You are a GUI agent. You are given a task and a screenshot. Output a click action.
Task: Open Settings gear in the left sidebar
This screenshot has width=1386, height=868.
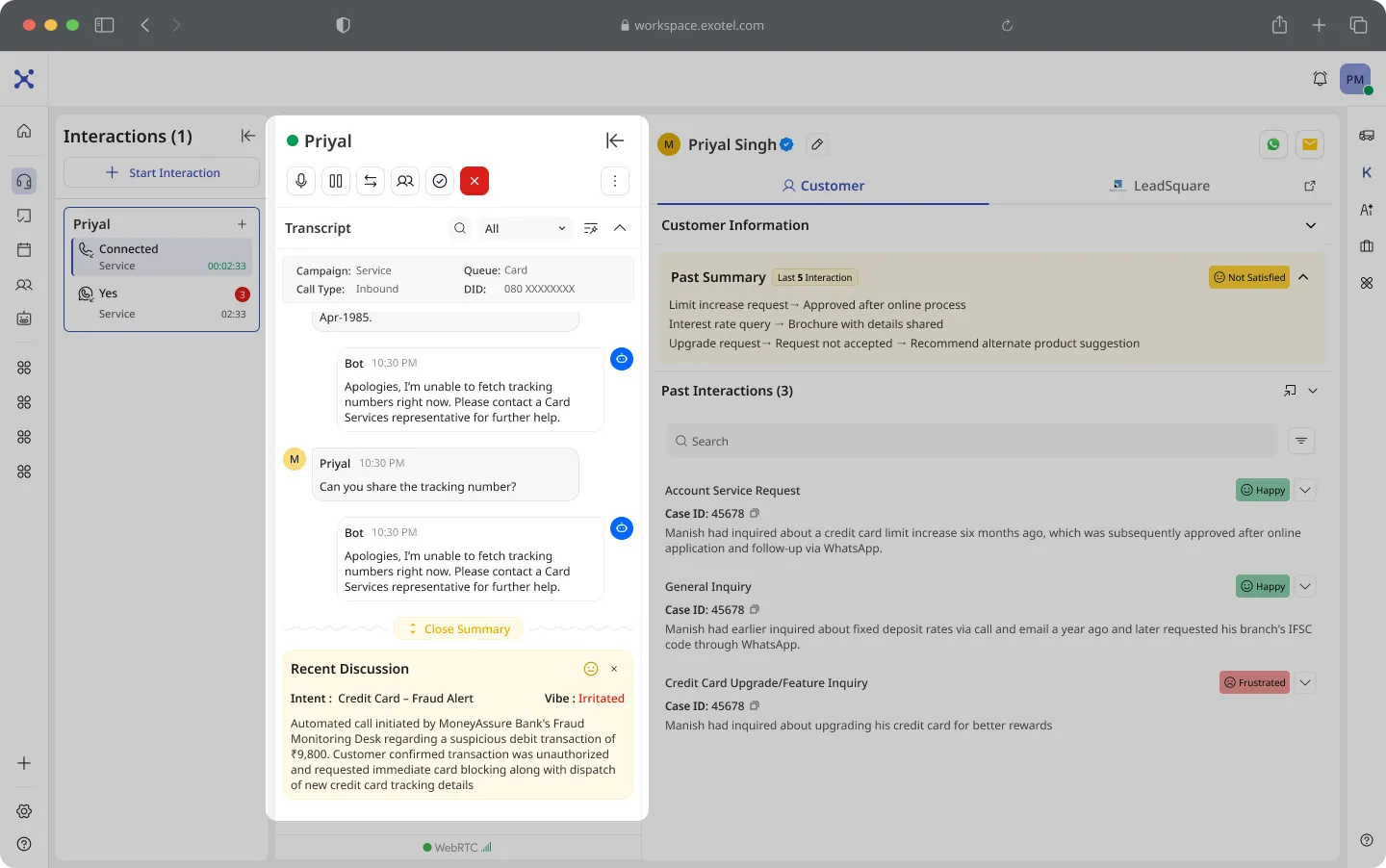pos(24,811)
